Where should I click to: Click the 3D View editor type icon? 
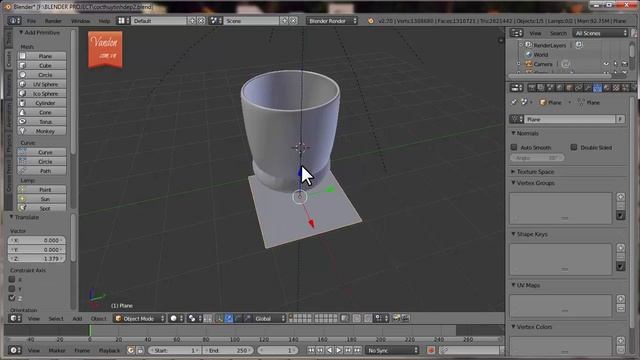pos(15,318)
